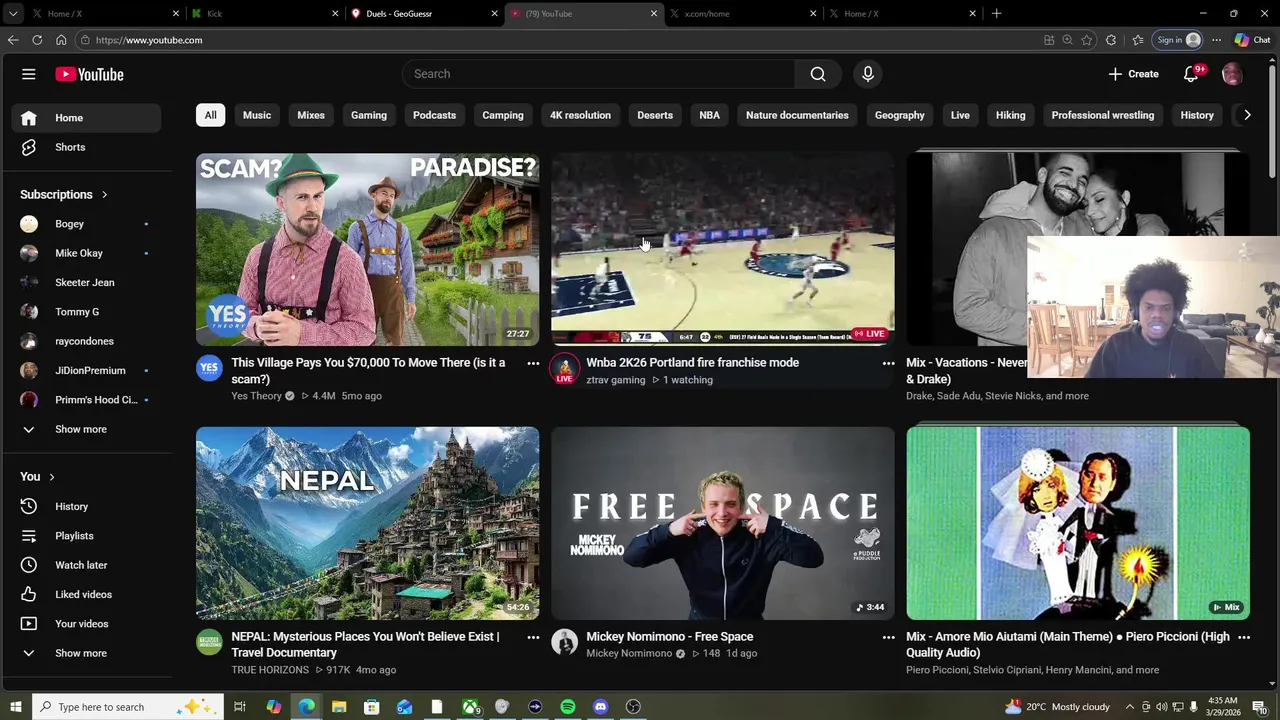The image size is (1280, 720).
Task: Click the browser Sign in button
Action: click(x=1178, y=40)
